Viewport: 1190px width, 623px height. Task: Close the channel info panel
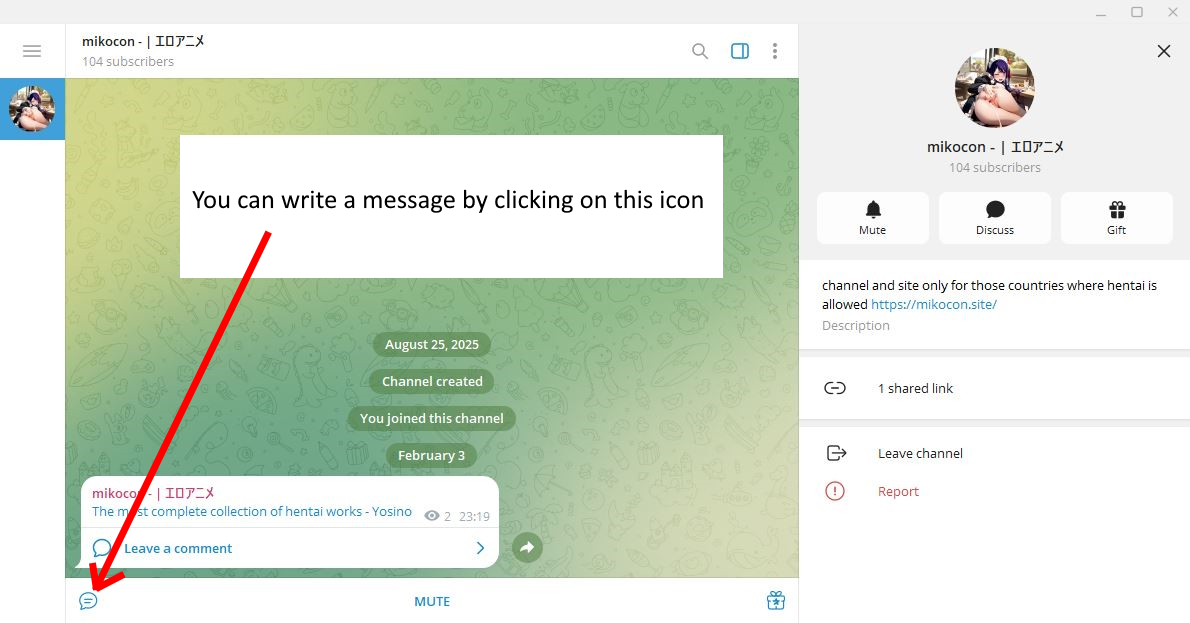click(x=1163, y=51)
